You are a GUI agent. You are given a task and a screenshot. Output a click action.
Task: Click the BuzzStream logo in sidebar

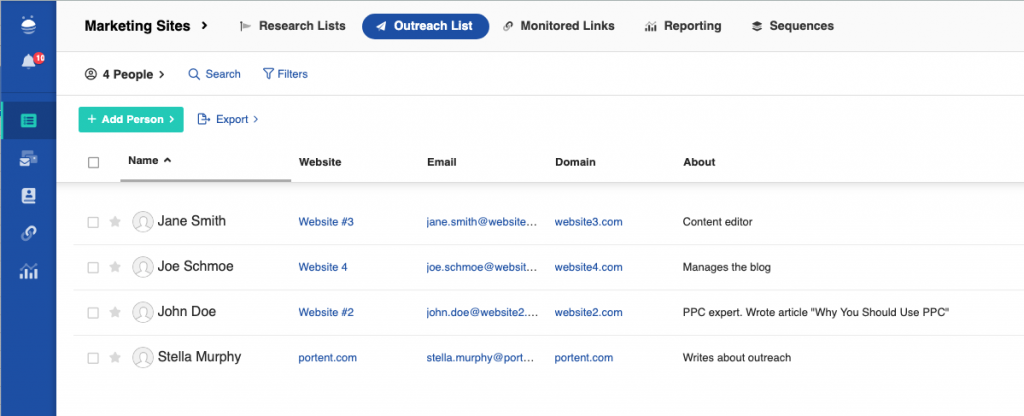point(29,24)
